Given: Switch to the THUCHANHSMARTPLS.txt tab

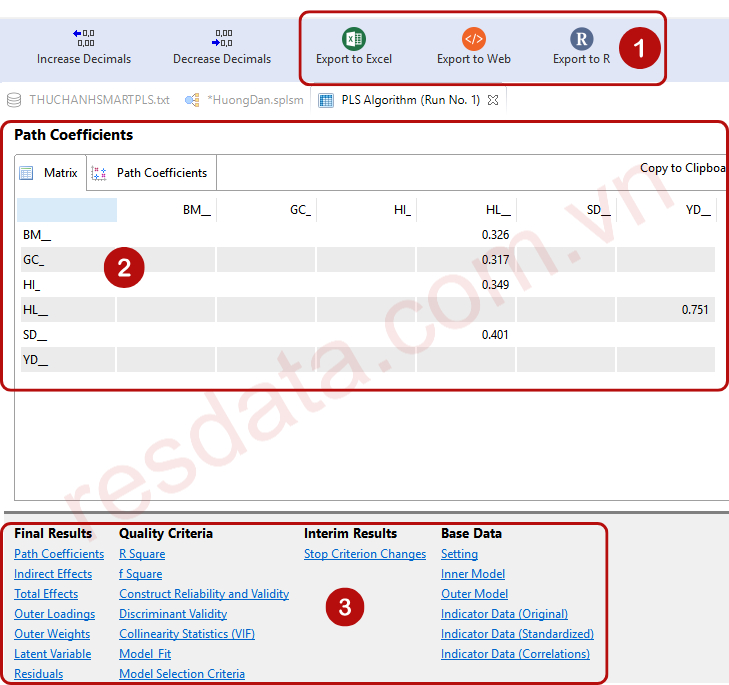Looking at the screenshot, I should (x=99, y=100).
